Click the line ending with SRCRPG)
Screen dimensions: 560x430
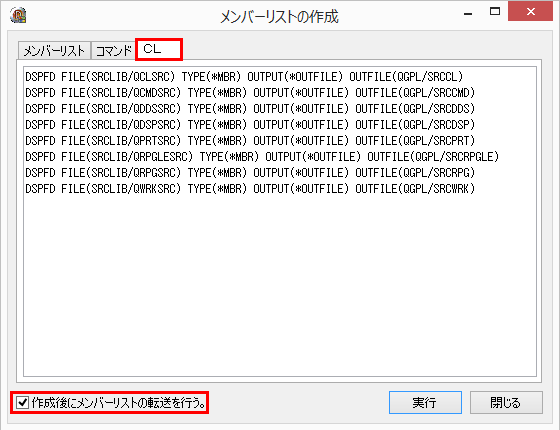pyautogui.click(x=250, y=173)
